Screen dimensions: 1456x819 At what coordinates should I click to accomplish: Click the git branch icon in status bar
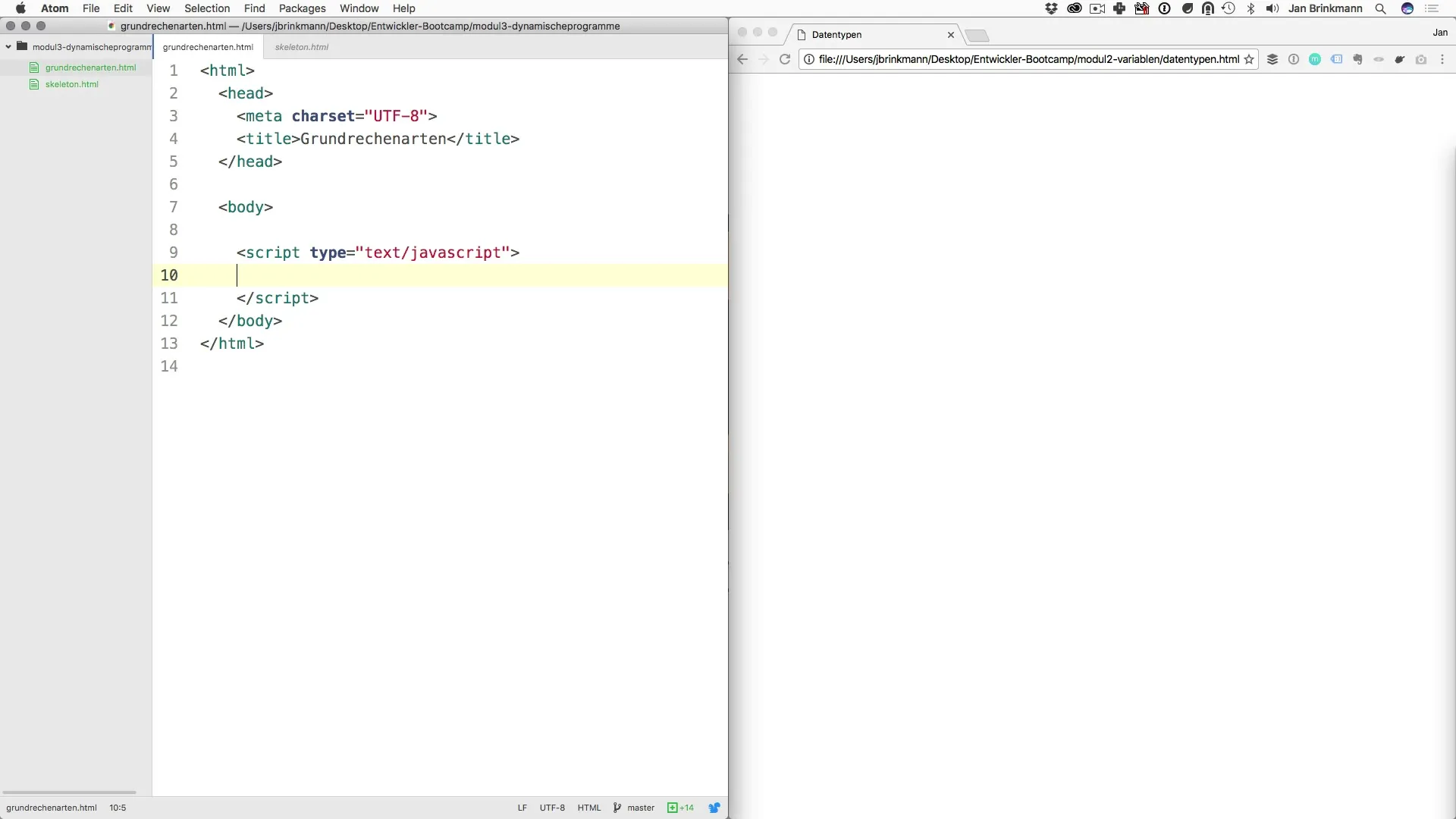point(617,808)
